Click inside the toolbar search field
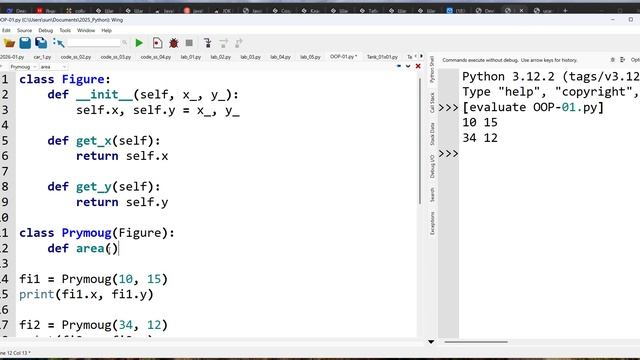 [94, 43]
